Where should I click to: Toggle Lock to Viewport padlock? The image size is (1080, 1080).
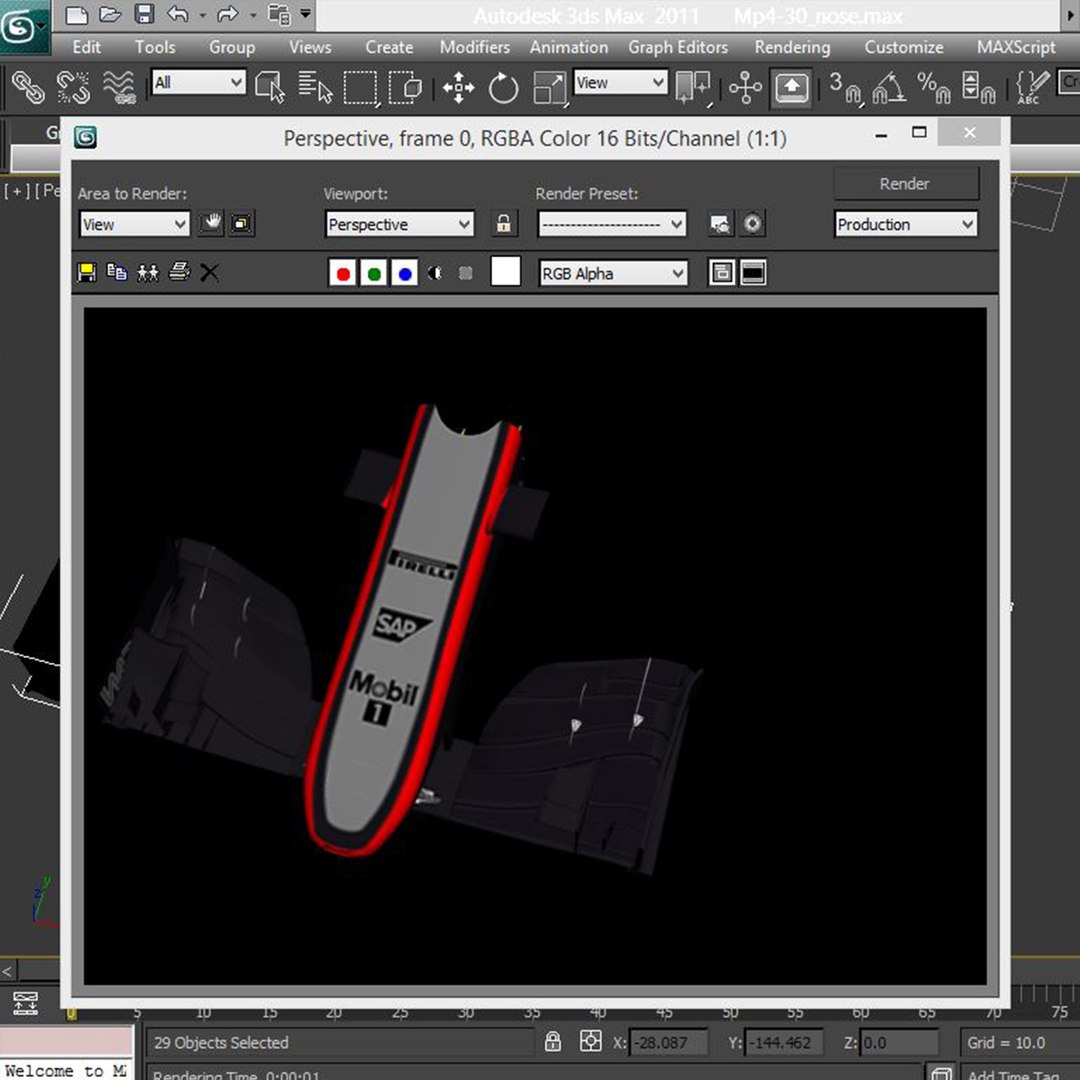point(504,224)
